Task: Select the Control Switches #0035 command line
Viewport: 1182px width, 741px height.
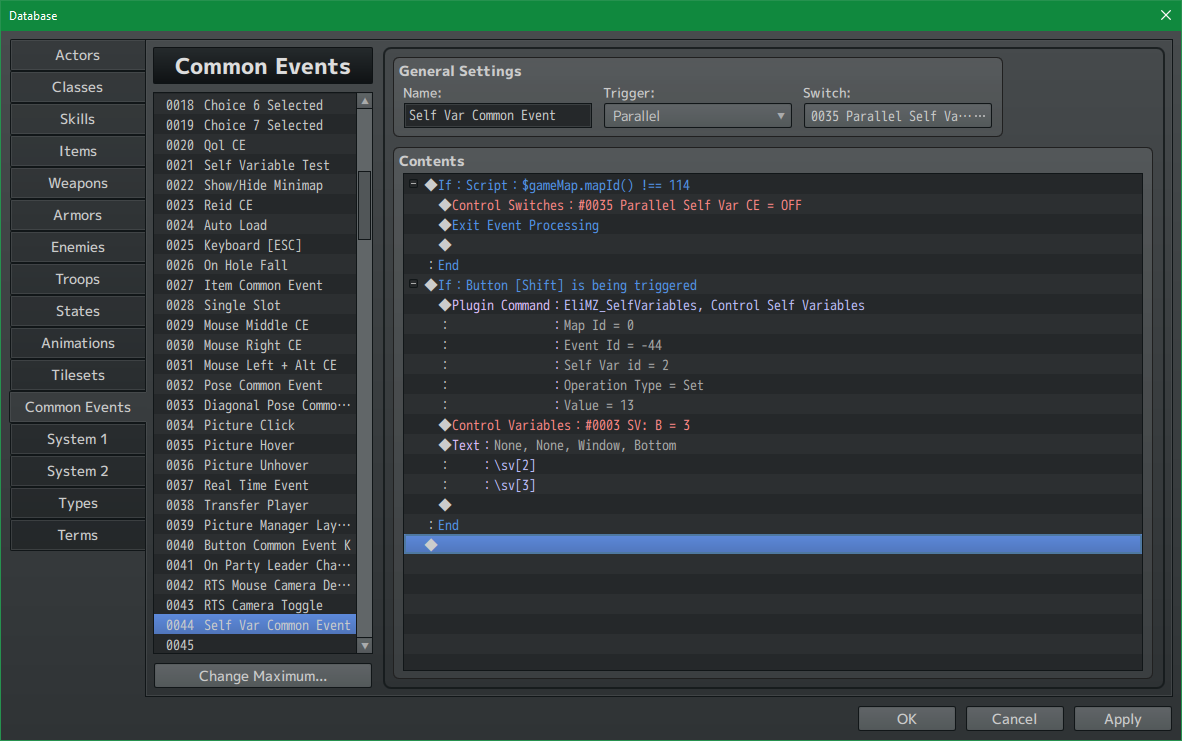Action: (x=773, y=205)
